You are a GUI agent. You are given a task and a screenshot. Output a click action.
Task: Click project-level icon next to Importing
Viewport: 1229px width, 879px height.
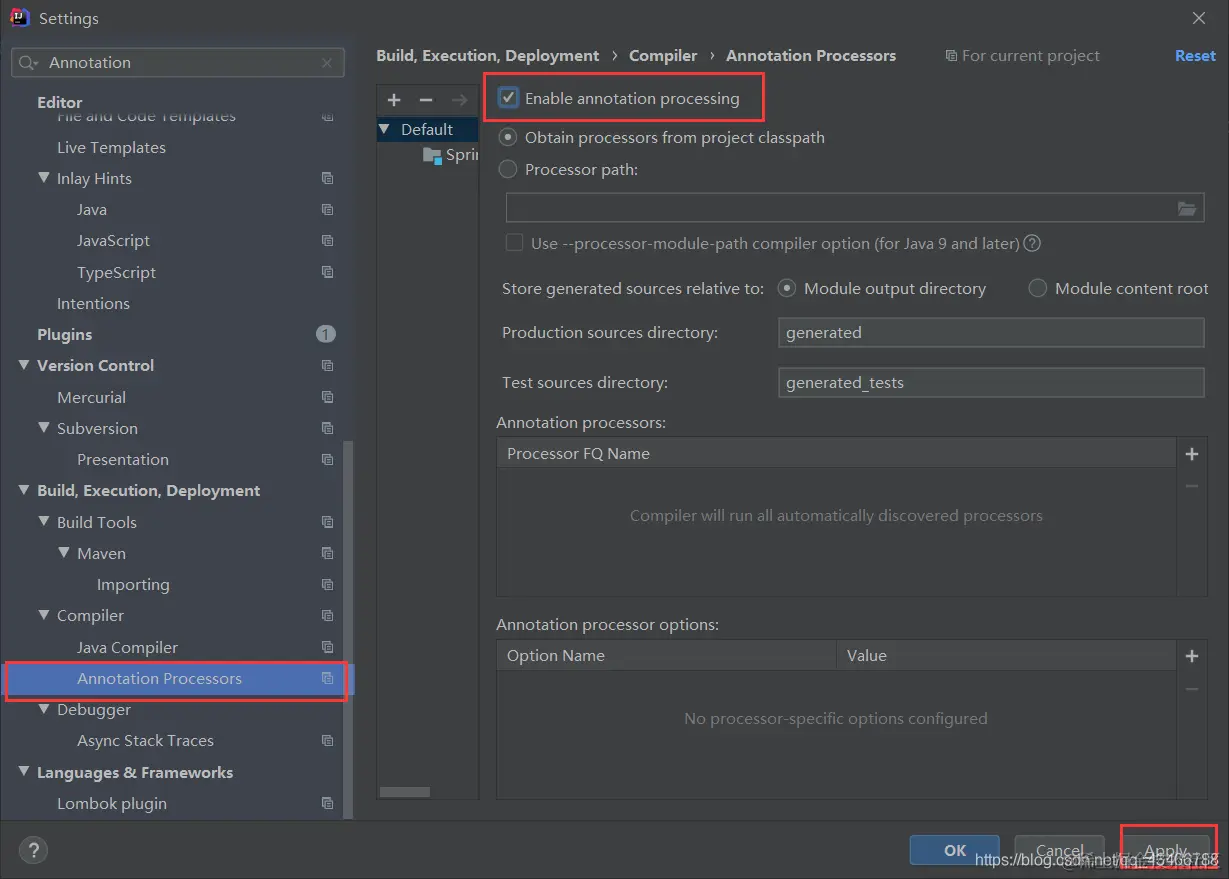(327, 584)
